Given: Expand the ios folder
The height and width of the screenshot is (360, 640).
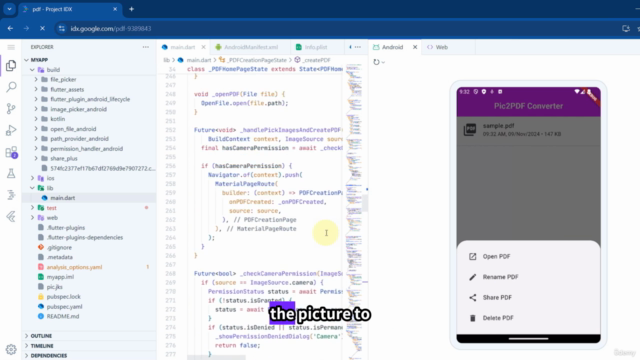Looking at the screenshot, I should (32, 178).
